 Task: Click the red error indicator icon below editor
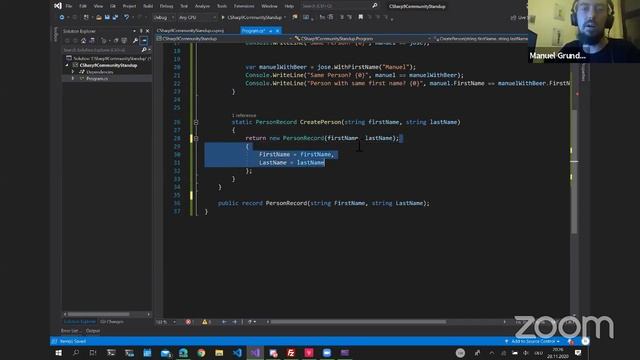point(189,322)
